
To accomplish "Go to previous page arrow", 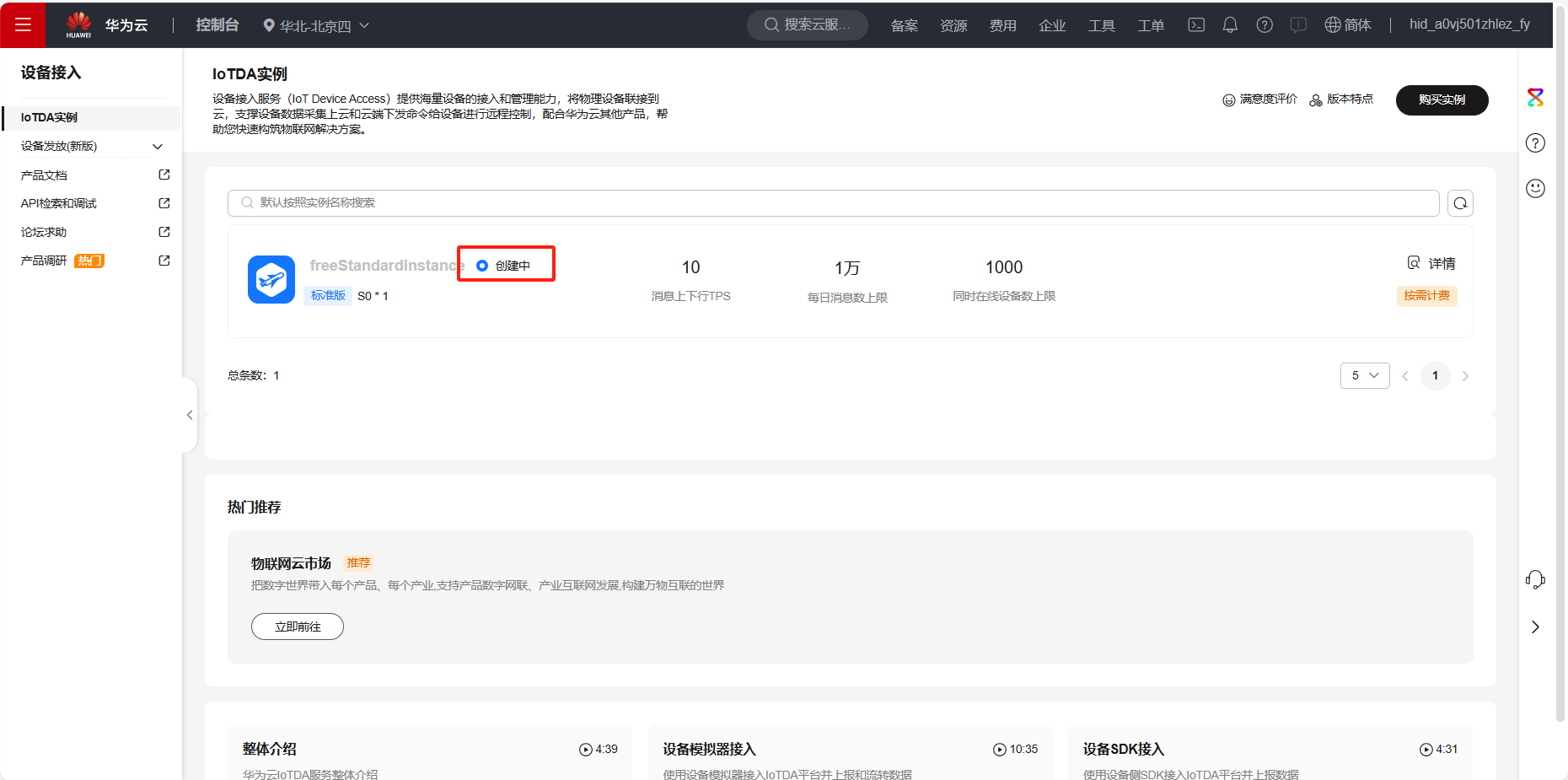I will pyautogui.click(x=1405, y=376).
